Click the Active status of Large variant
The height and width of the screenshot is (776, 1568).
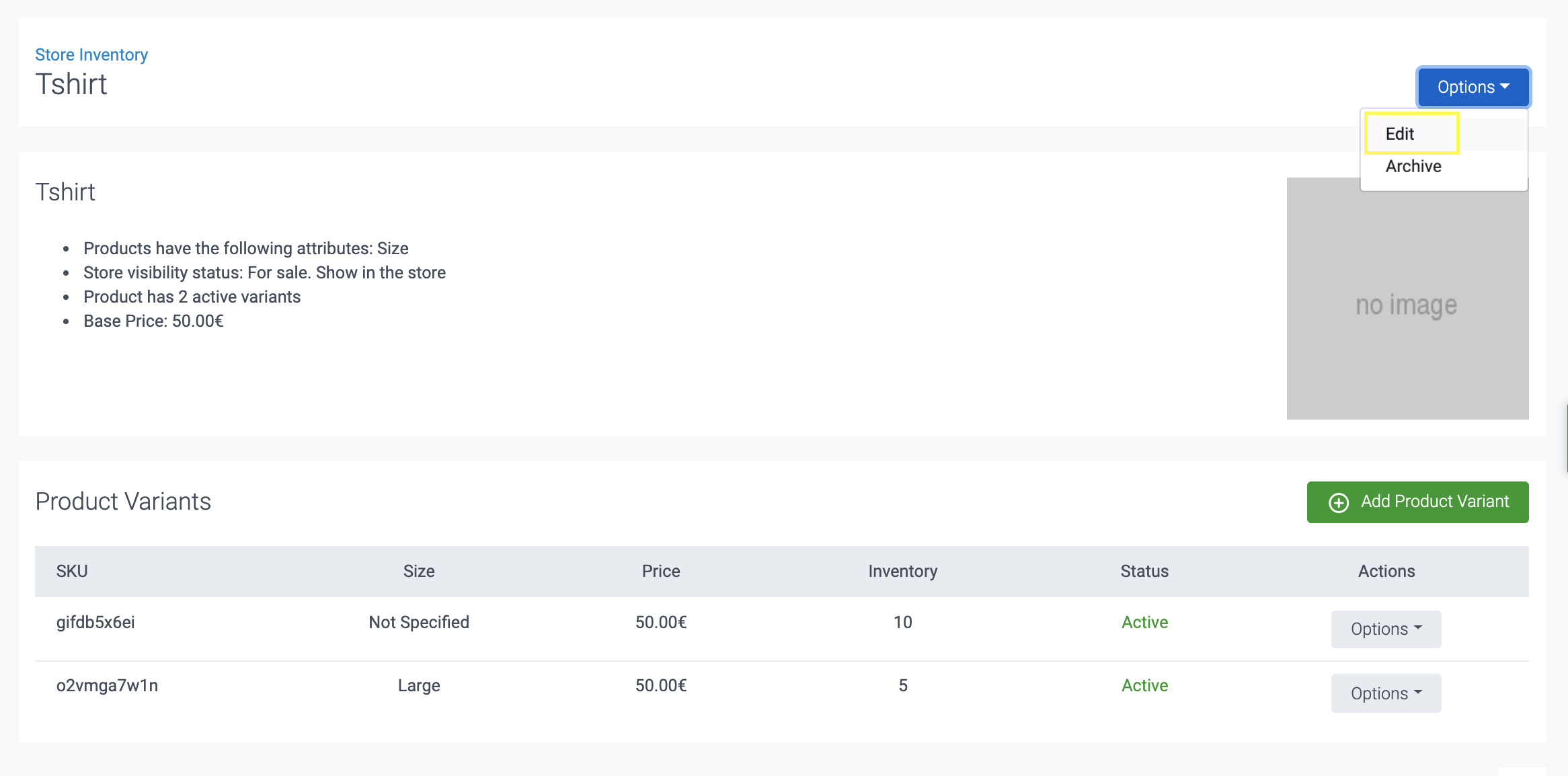pos(1144,685)
